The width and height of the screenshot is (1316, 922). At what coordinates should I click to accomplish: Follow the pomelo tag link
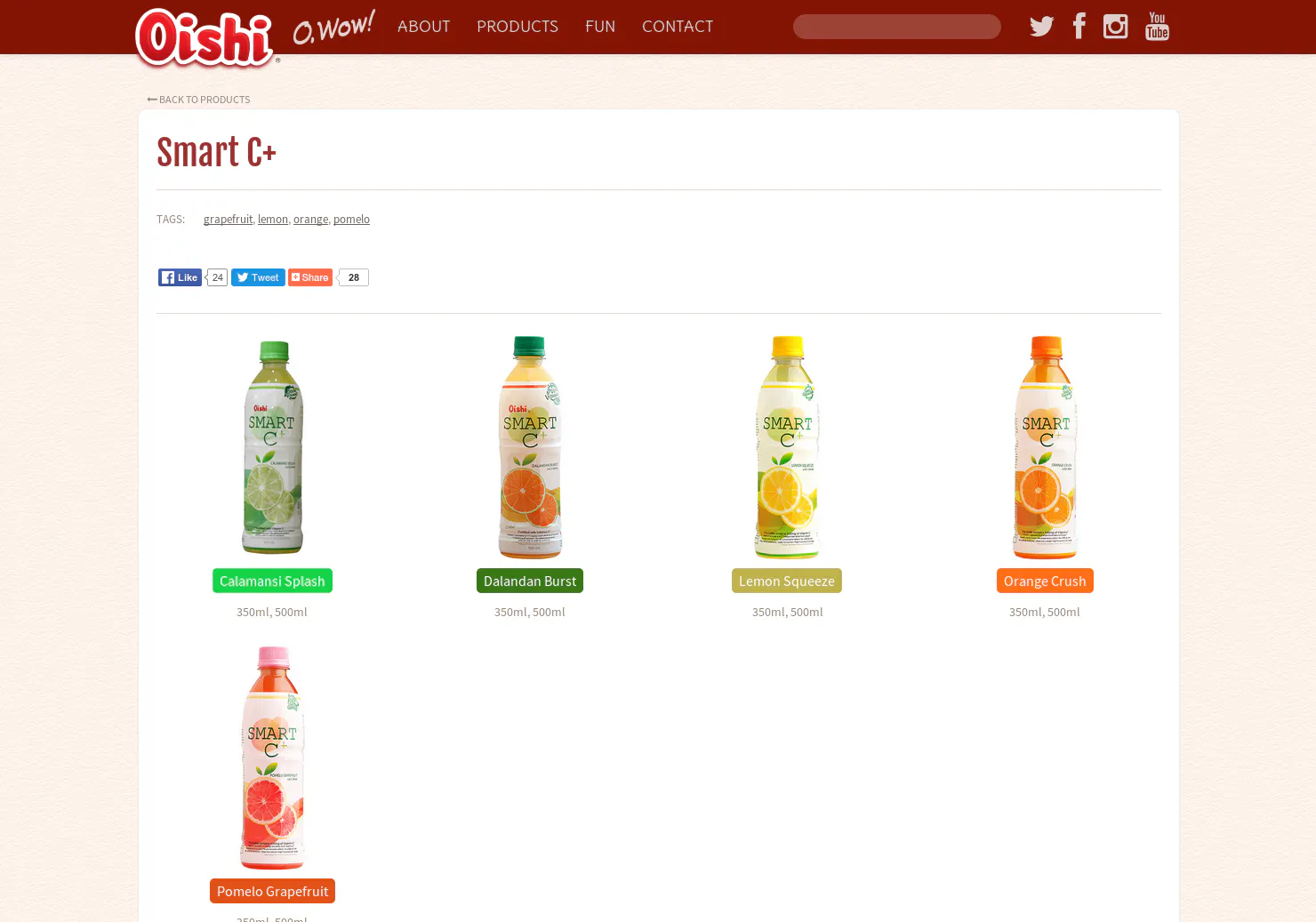click(x=351, y=220)
